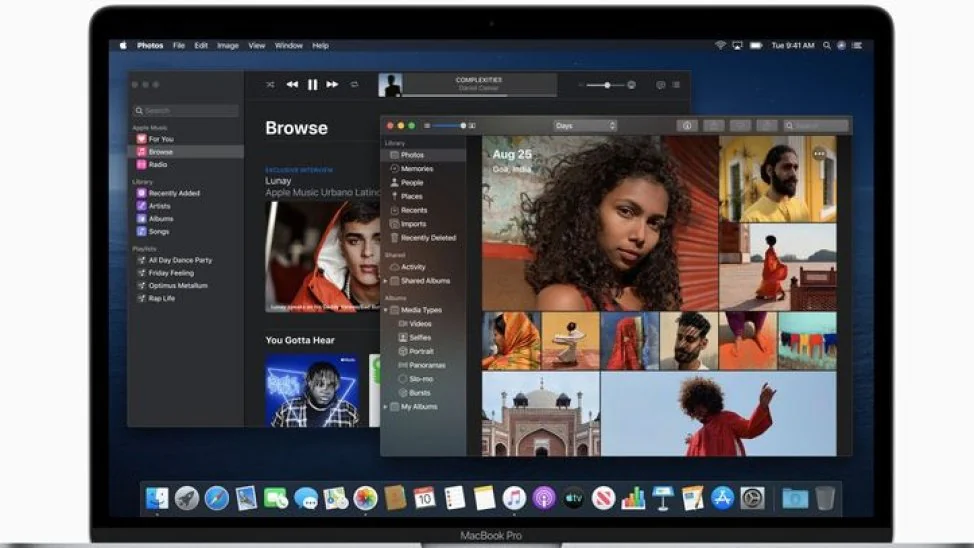Expand the Shared Albums disclosure triangle
974x548 pixels.
(386, 281)
